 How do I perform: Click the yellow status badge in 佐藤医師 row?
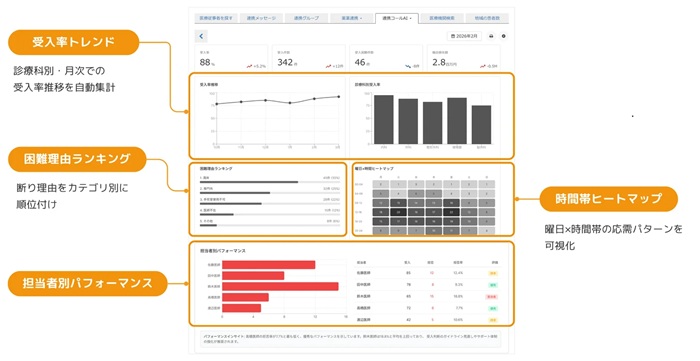(493, 273)
